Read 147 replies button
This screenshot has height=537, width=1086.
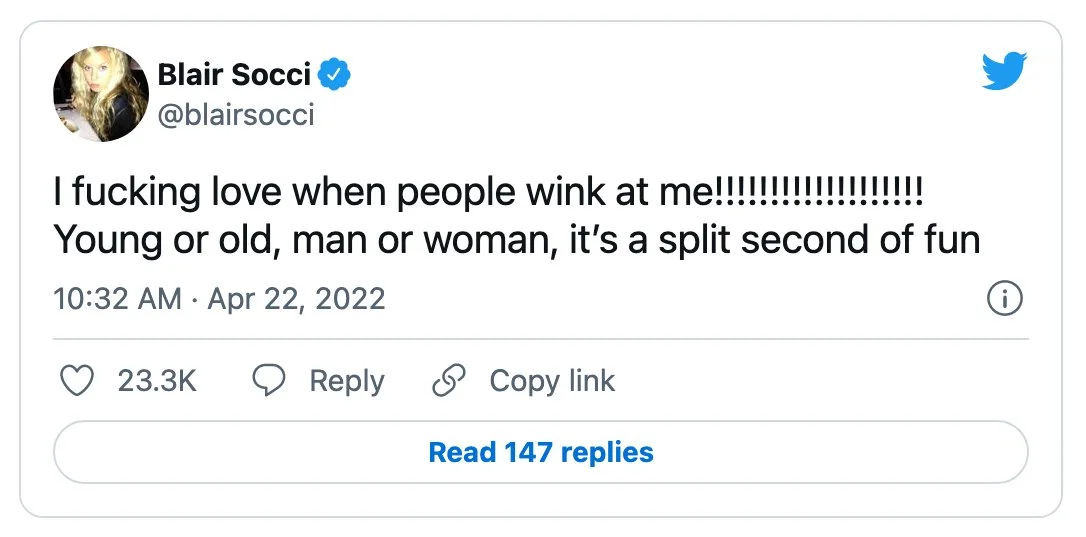coord(540,452)
